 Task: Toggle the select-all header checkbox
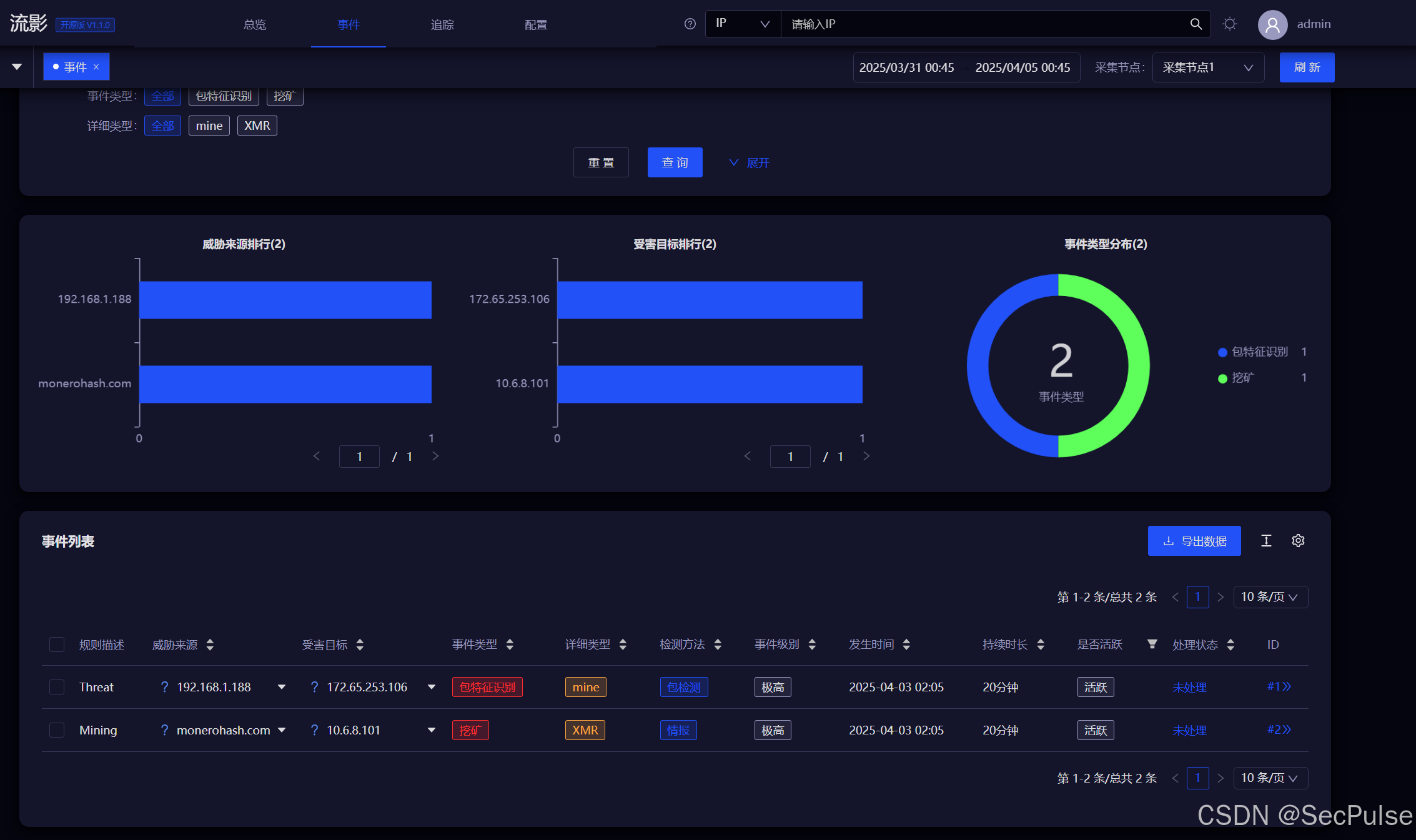(57, 645)
